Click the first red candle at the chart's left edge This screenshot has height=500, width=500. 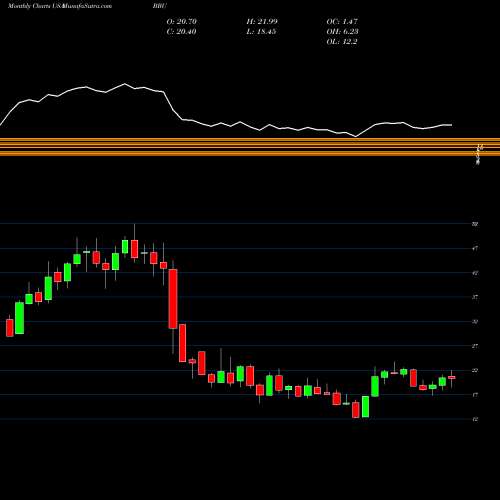pyautogui.click(x=10, y=328)
